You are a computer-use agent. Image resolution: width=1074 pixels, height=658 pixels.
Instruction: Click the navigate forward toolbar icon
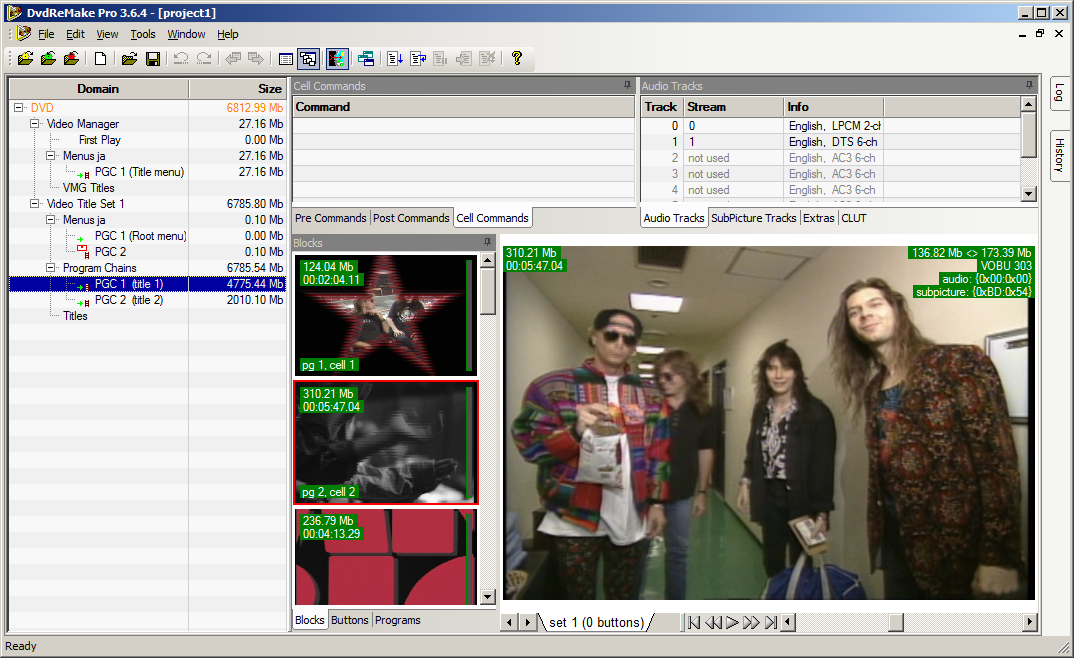pos(256,59)
